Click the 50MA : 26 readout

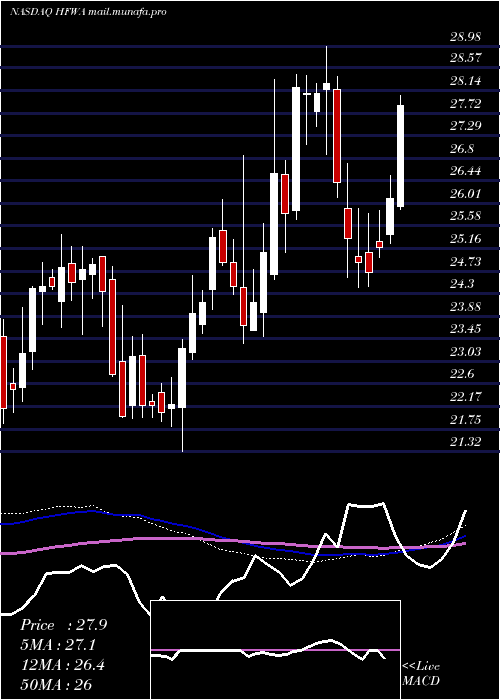tap(56, 684)
